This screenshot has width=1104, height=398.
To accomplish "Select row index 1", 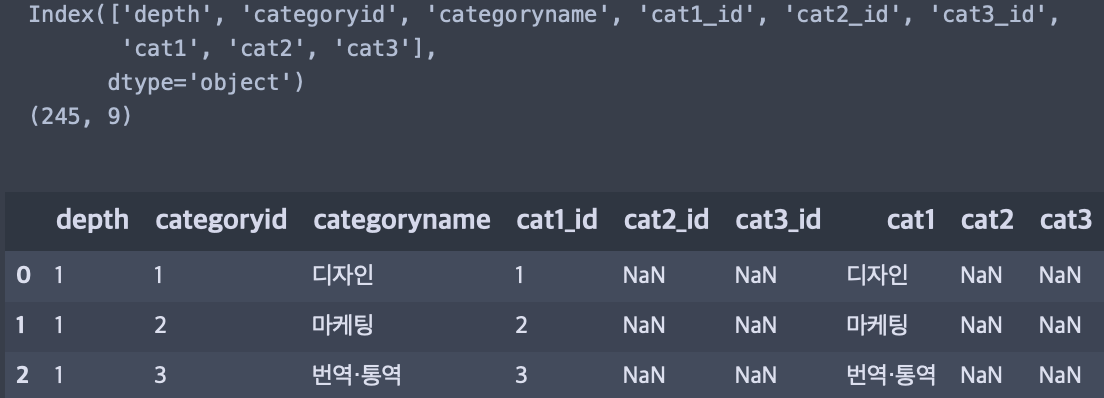I will pyautogui.click(x=20, y=325).
